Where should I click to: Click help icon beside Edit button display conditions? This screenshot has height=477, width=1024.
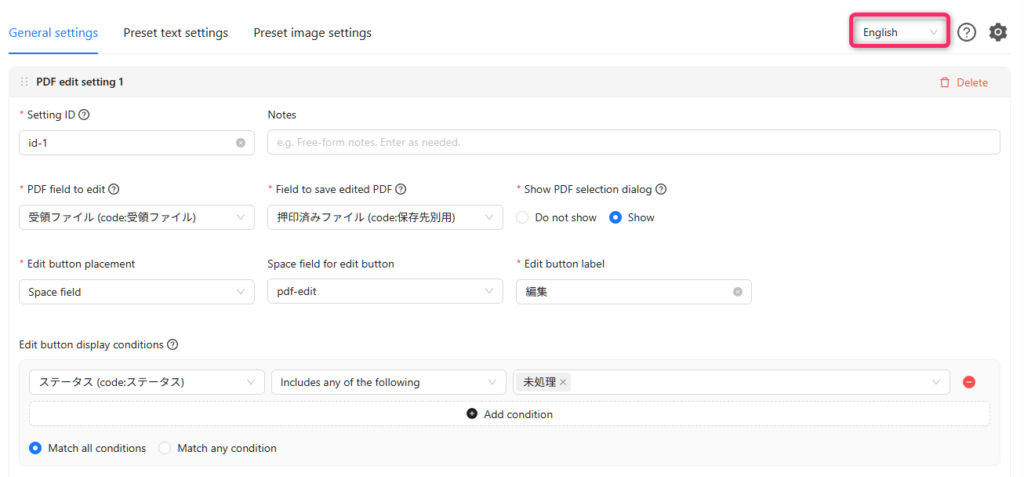pyautogui.click(x=172, y=344)
